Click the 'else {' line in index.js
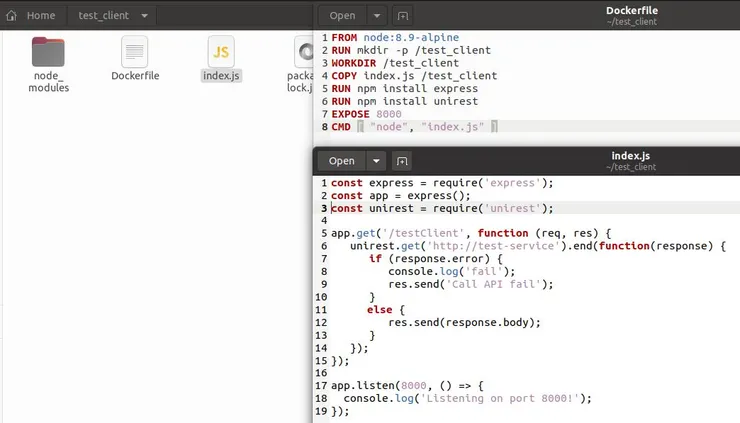This screenshot has height=423, width=740. (x=386, y=310)
